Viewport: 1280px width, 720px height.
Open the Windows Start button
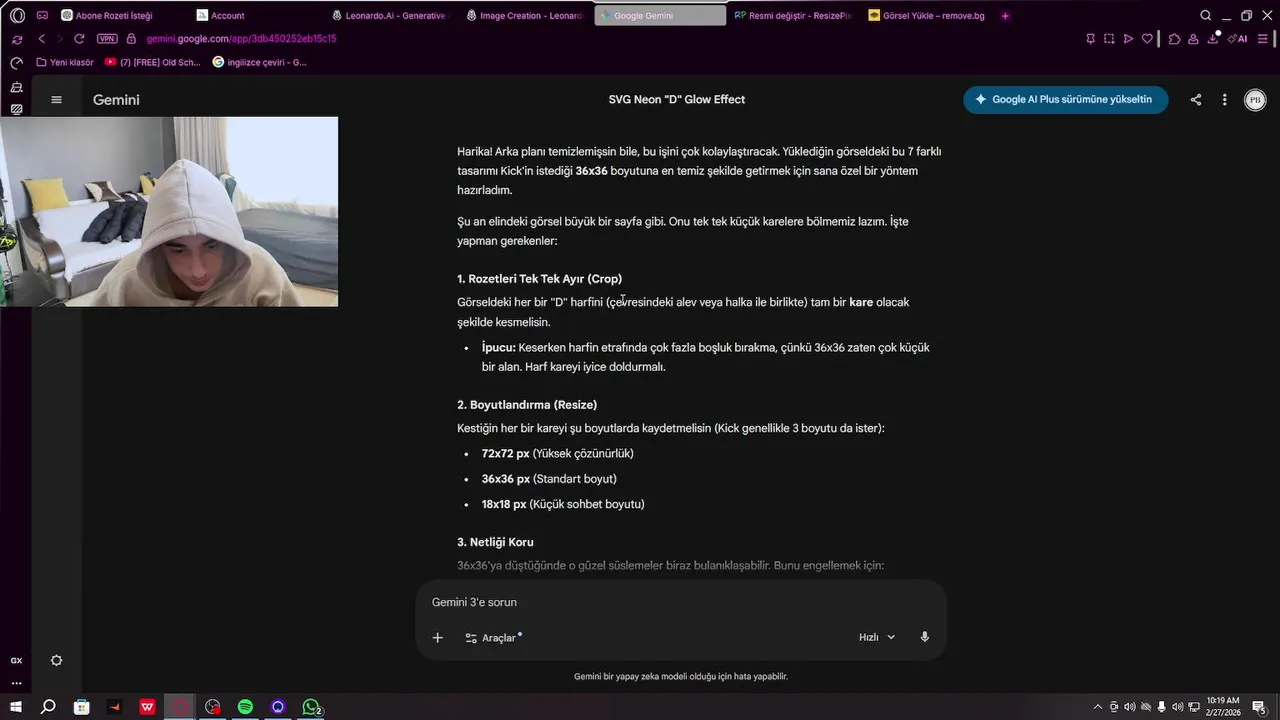(16, 707)
